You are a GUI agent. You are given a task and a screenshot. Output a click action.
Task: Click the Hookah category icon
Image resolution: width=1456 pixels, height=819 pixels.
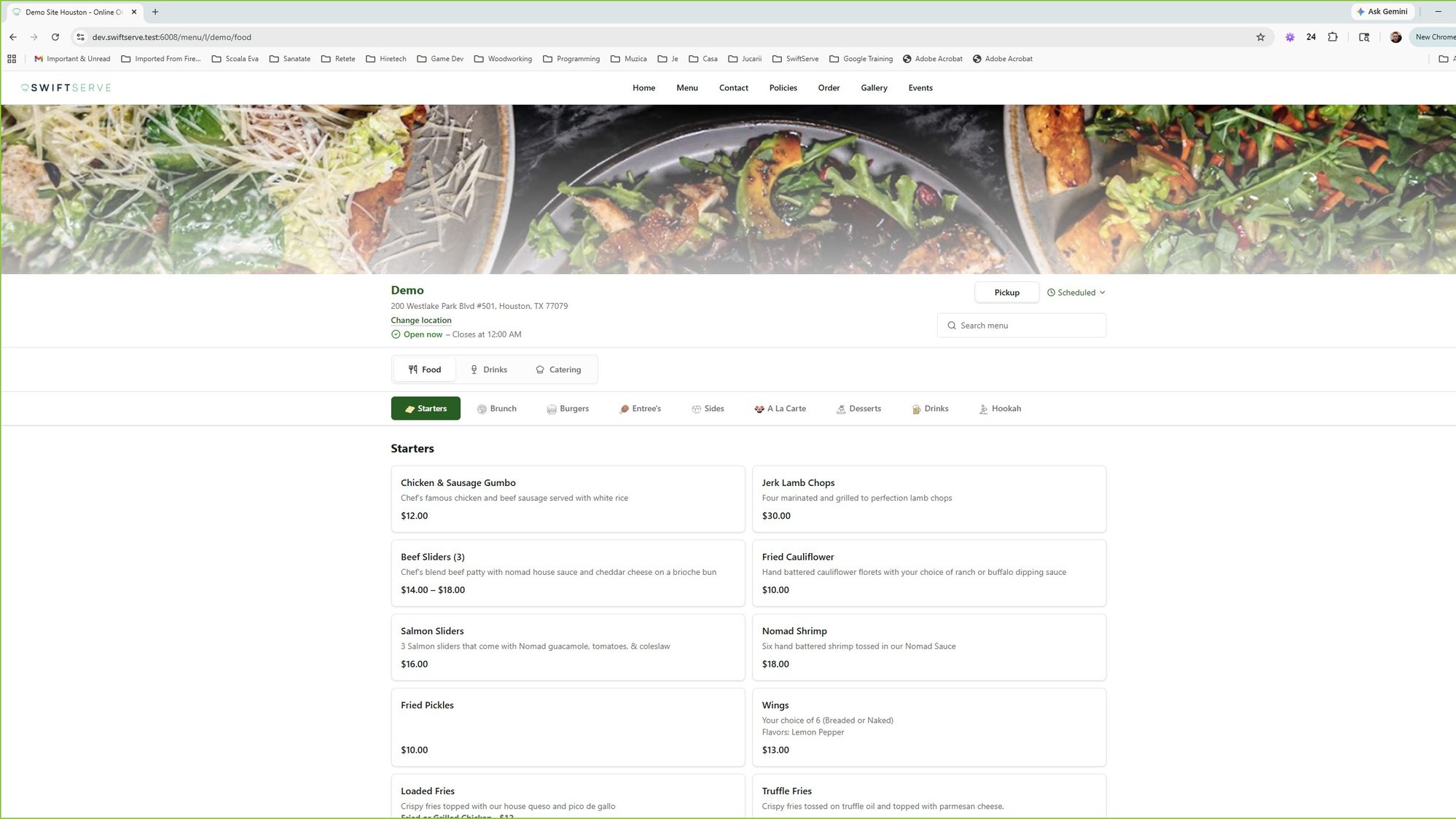[x=982, y=409]
